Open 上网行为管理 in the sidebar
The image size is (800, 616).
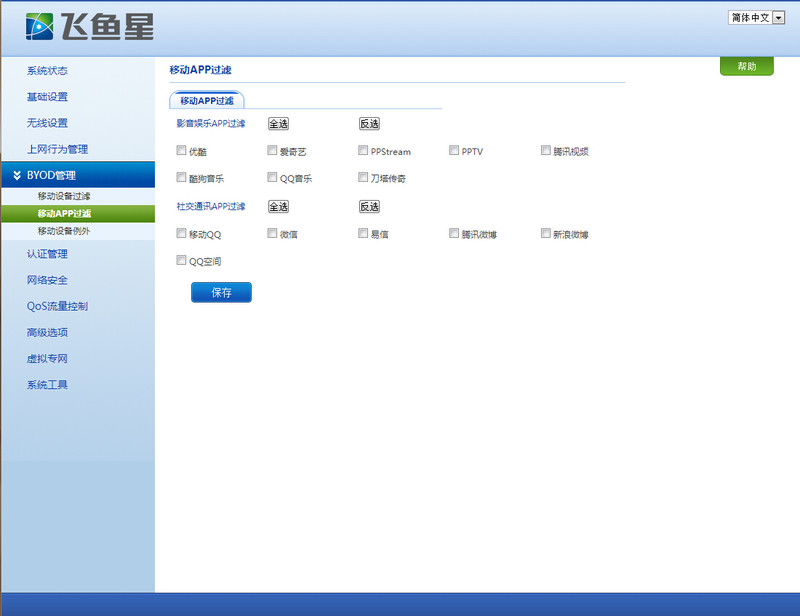[58, 149]
